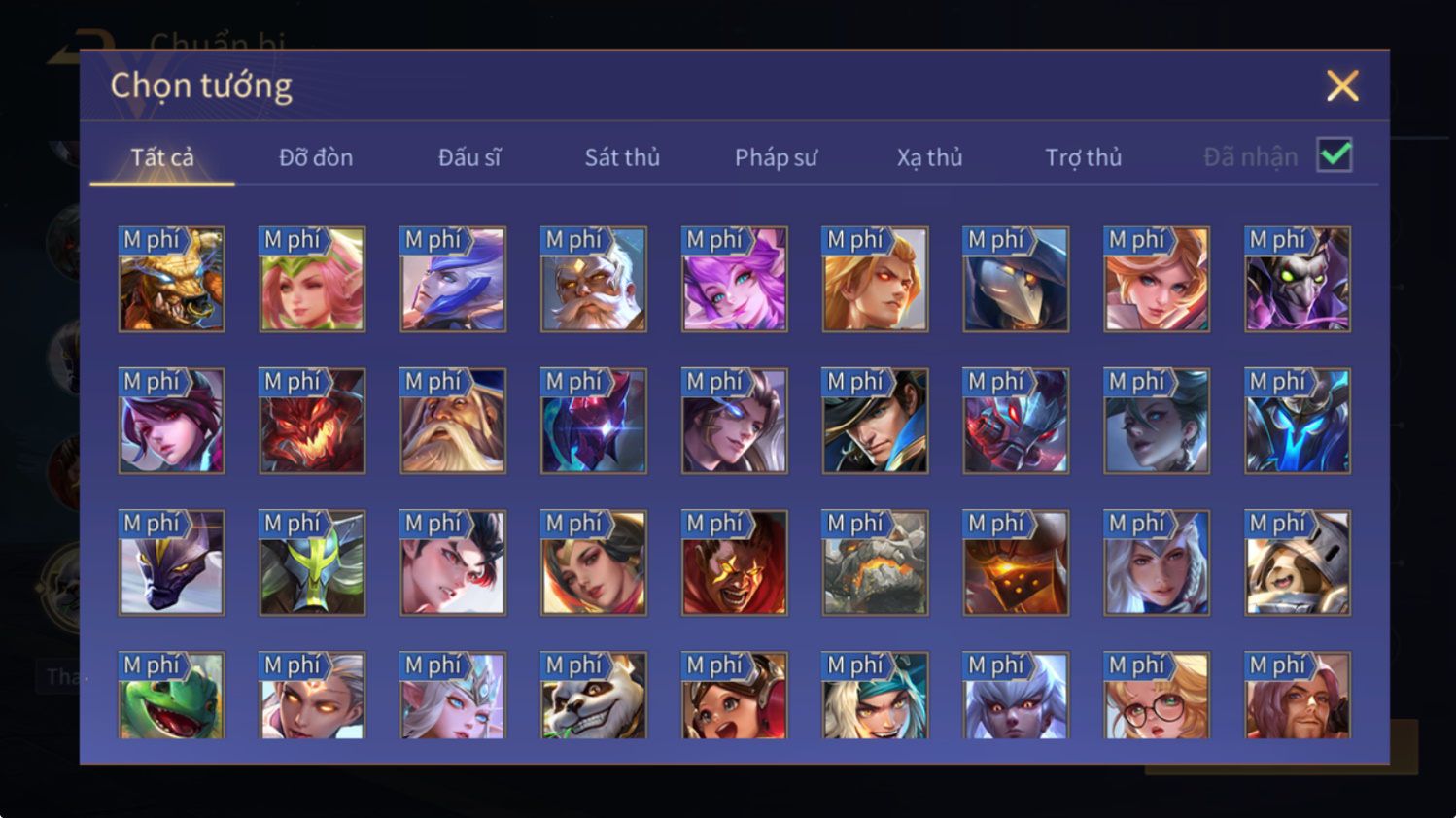Screen dimensions: 1456x818
Task: Switch to the Xạ thủ tab
Action: pos(929,157)
